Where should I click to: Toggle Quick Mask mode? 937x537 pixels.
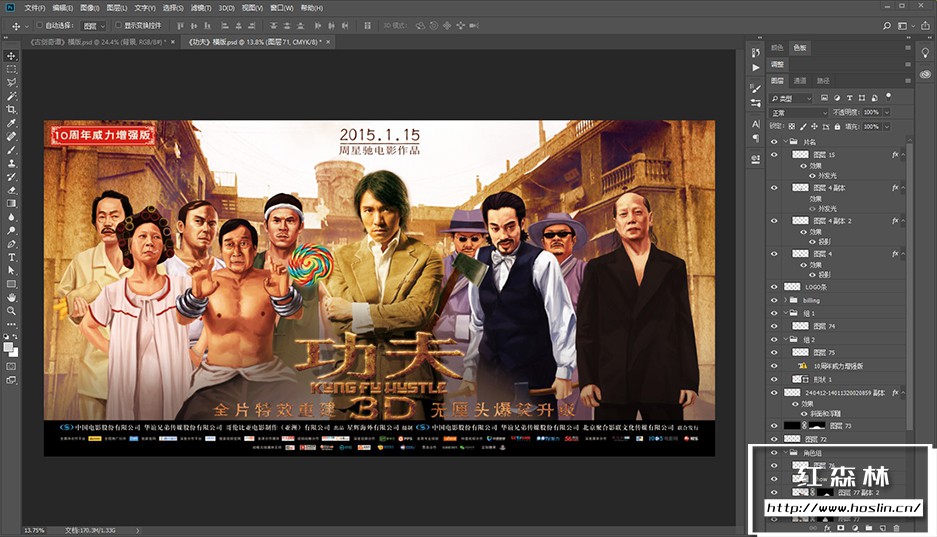(11, 366)
